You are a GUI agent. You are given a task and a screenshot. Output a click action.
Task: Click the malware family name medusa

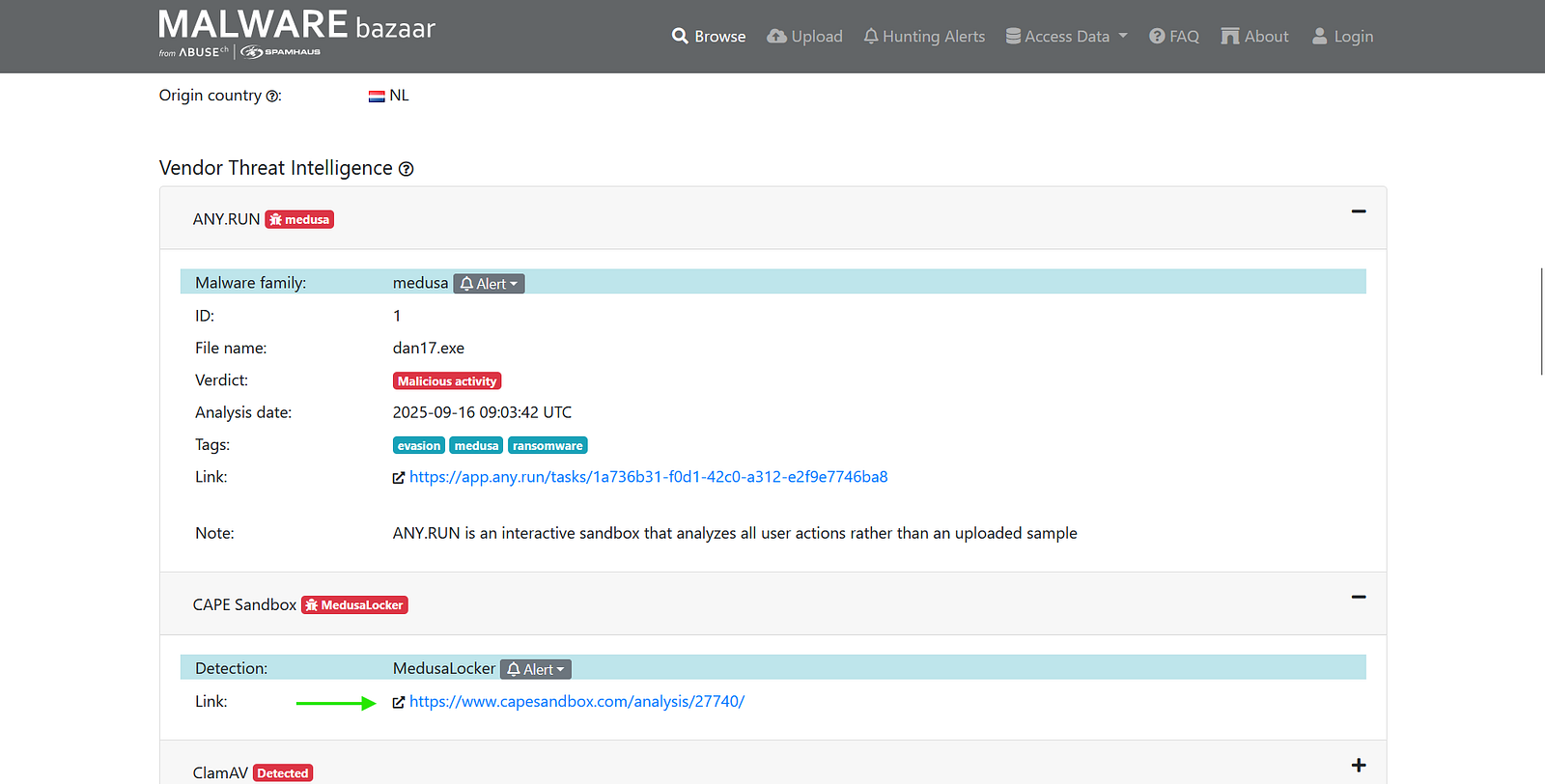click(x=420, y=283)
